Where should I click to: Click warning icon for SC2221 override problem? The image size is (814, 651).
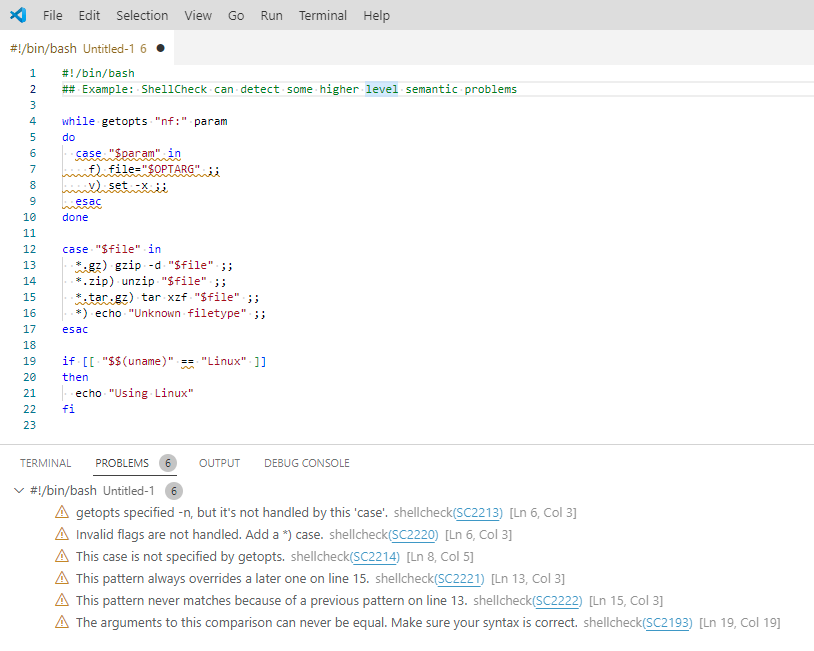pos(62,578)
